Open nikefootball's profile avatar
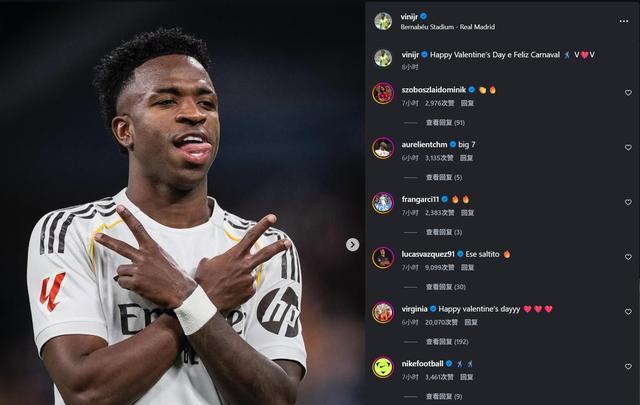The image size is (640, 405). click(383, 367)
